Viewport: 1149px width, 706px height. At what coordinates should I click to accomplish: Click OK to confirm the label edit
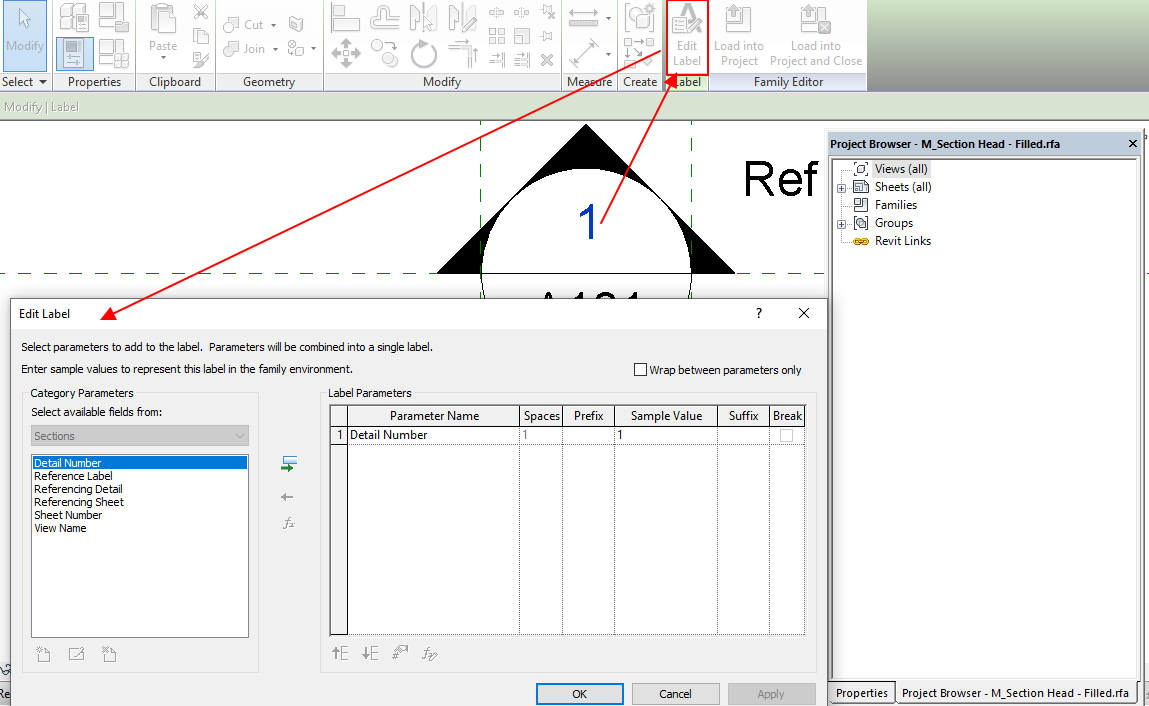click(579, 693)
